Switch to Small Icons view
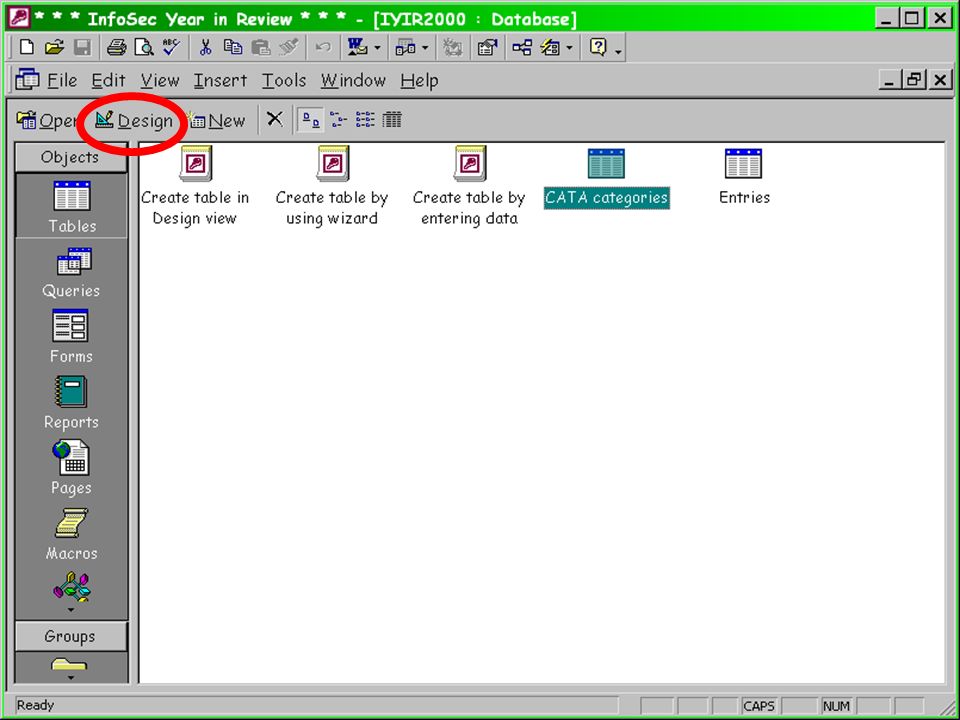960x720 pixels. click(338, 119)
